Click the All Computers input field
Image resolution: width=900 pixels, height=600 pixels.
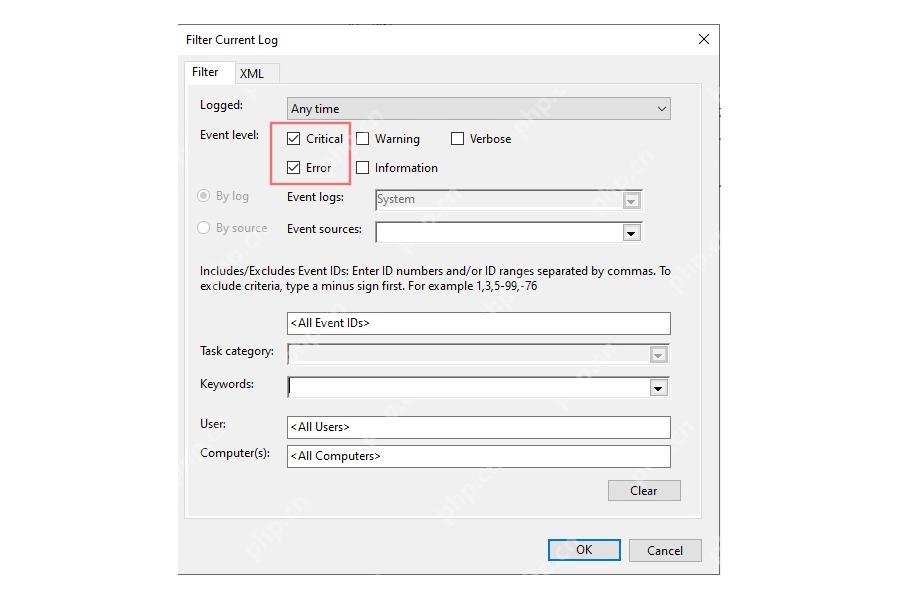coord(479,456)
